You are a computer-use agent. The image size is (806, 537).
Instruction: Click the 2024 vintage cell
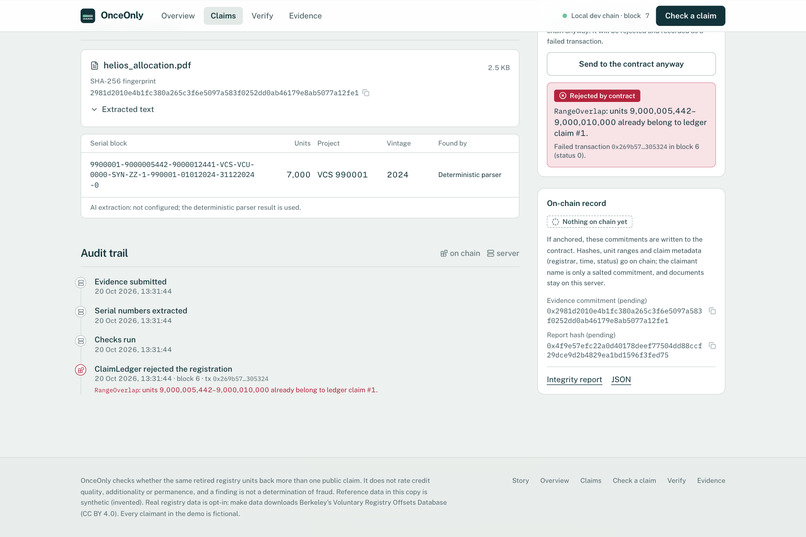(398, 175)
